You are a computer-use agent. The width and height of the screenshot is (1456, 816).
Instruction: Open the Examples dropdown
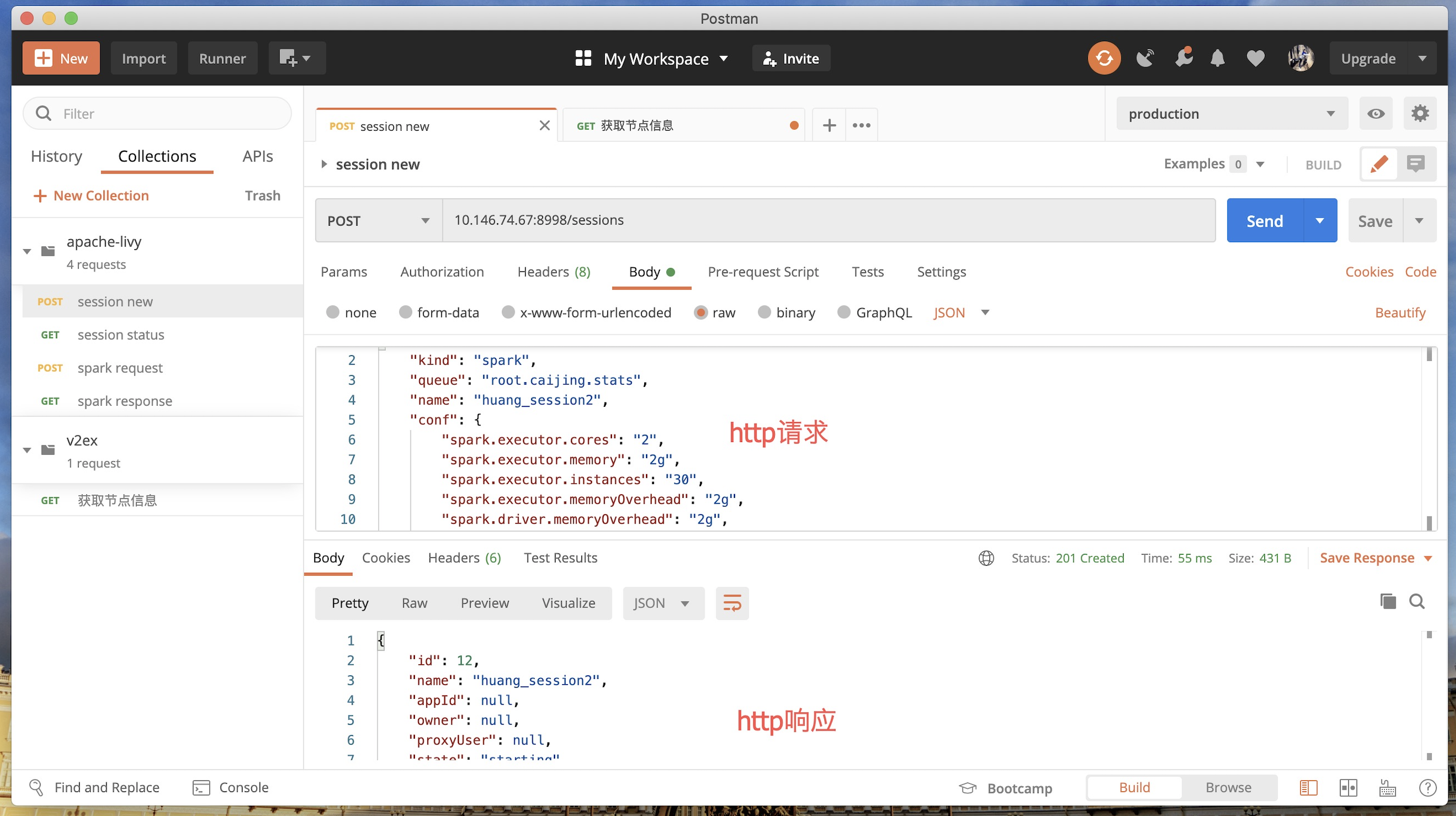(1213, 164)
